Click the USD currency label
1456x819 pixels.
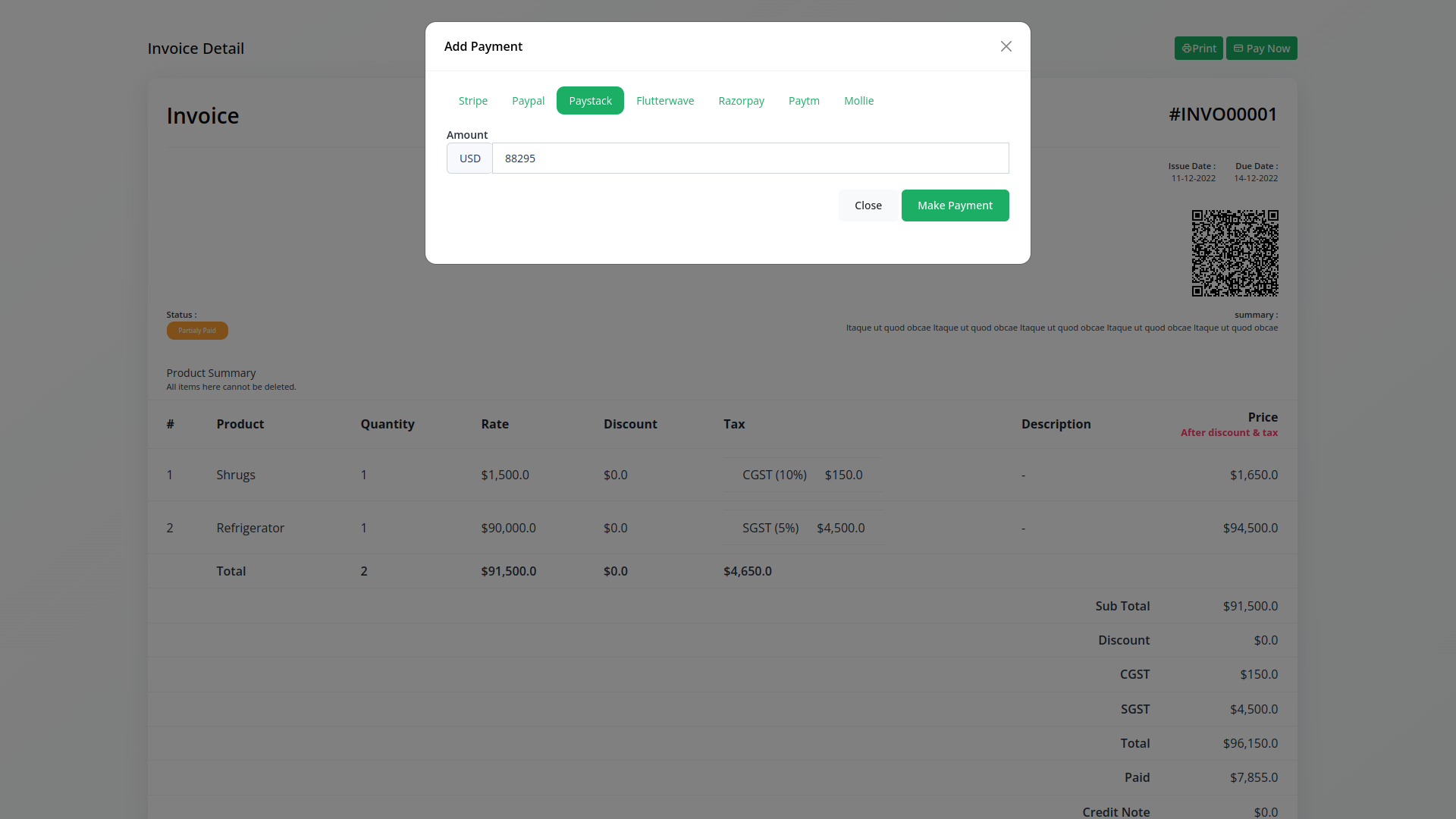469,158
